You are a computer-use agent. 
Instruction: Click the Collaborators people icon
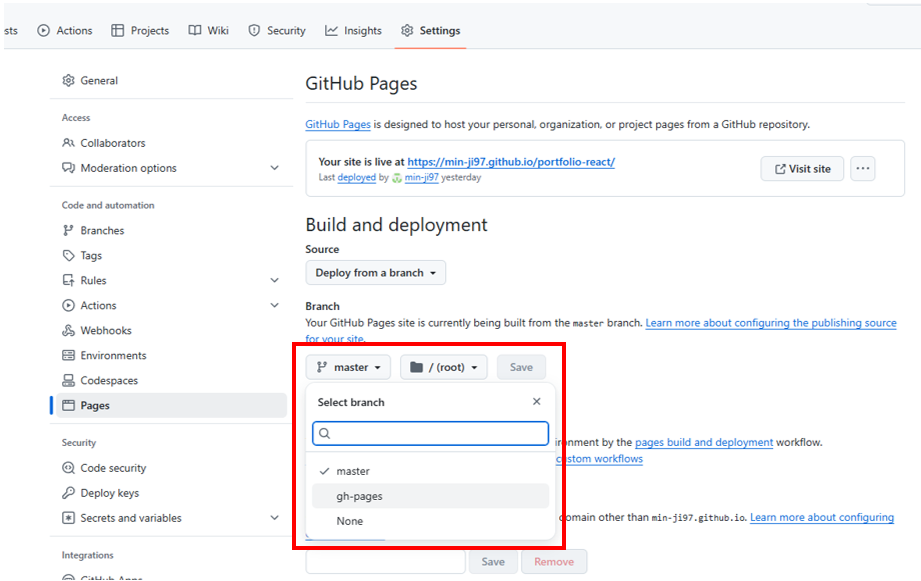tap(69, 143)
